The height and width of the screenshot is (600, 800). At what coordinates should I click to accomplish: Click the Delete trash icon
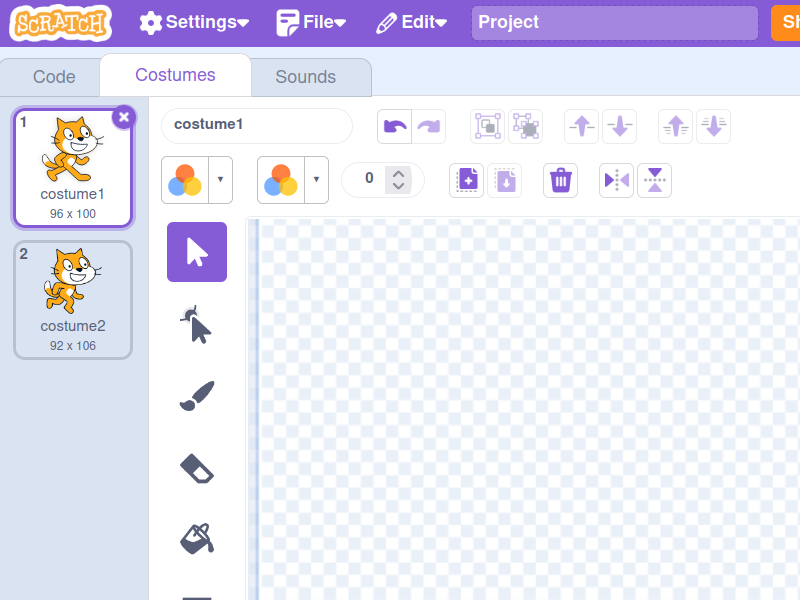(x=561, y=180)
